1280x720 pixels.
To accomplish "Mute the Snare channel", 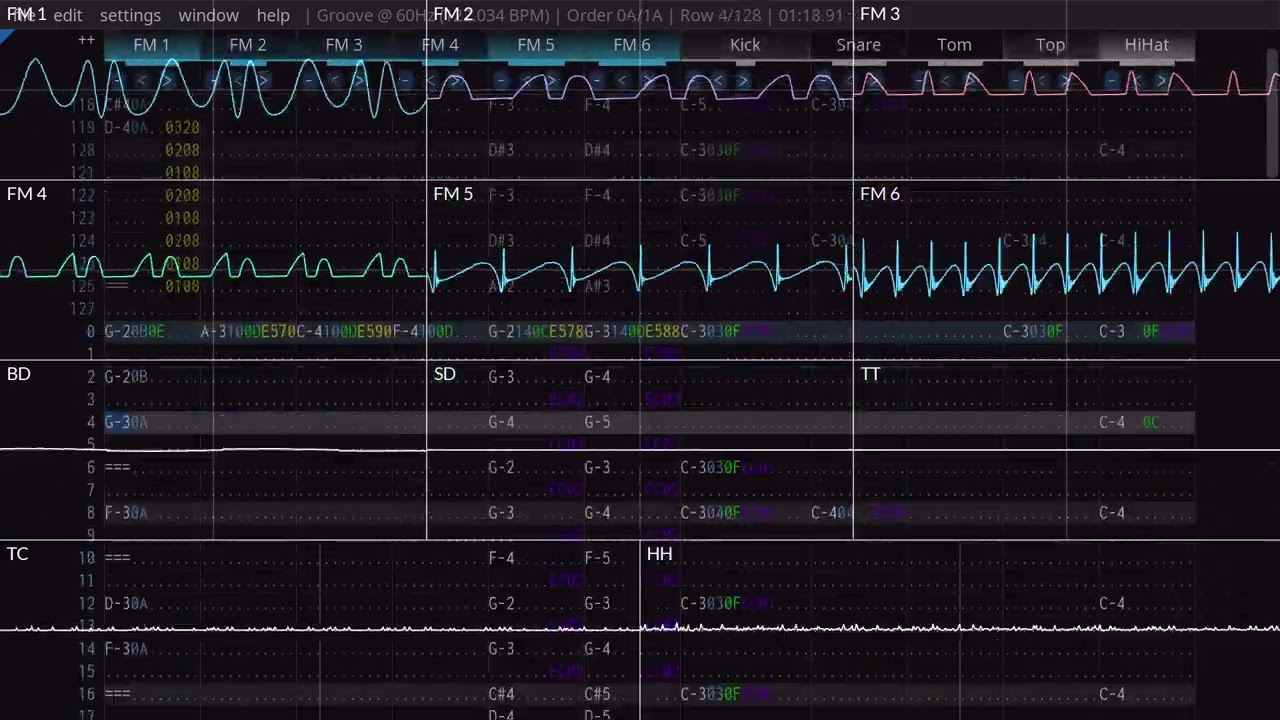I will click(x=858, y=45).
